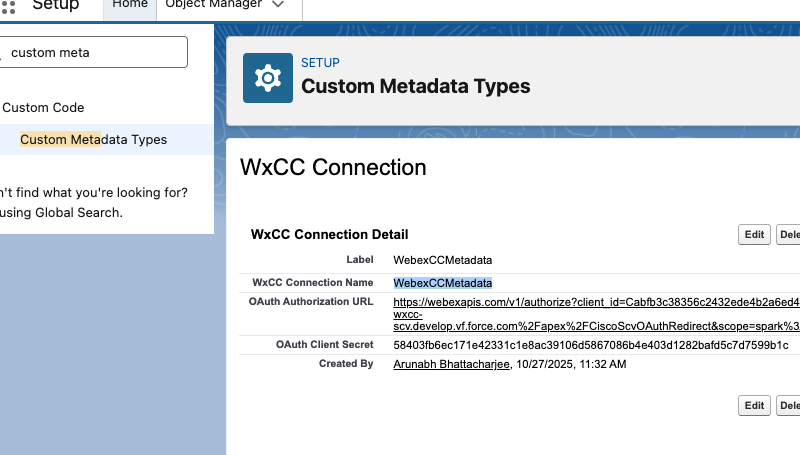The width and height of the screenshot is (800, 455).
Task: Open Arunabh Bhattacharjee user link
Action: pos(452,364)
